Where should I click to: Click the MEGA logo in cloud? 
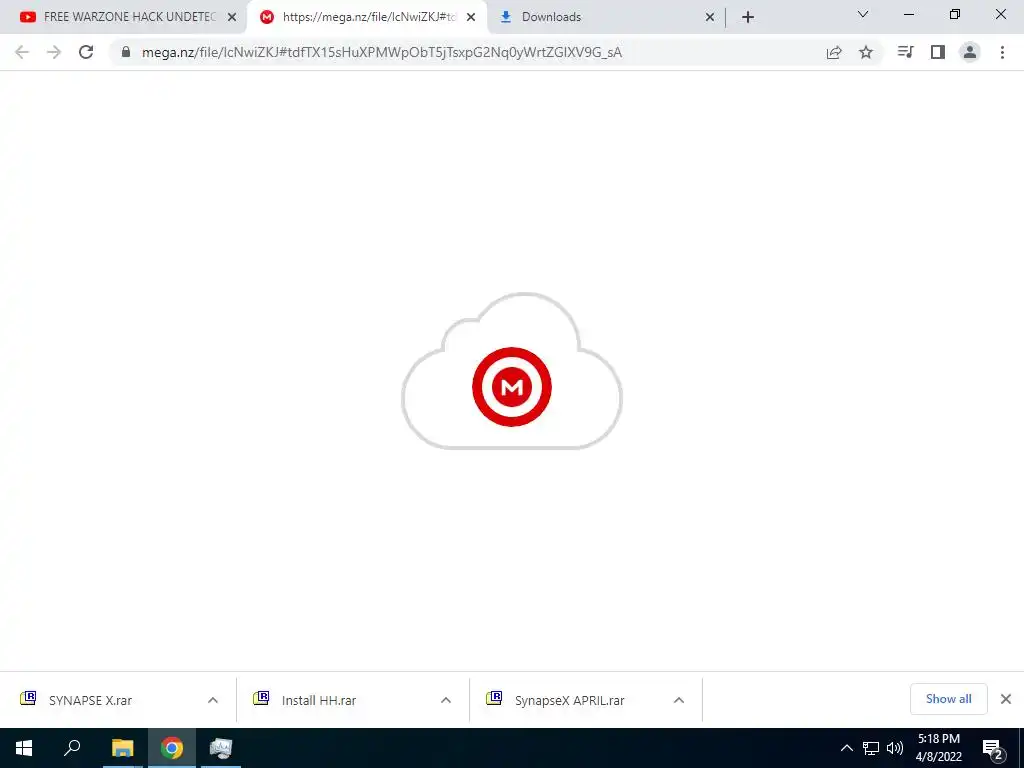tap(512, 387)
